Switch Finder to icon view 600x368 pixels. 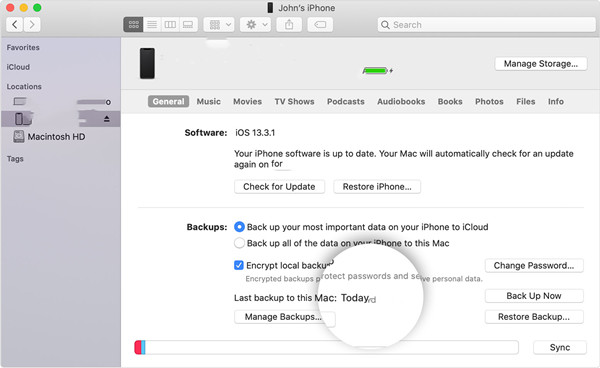pyautogui.click(x=133, y=24)
